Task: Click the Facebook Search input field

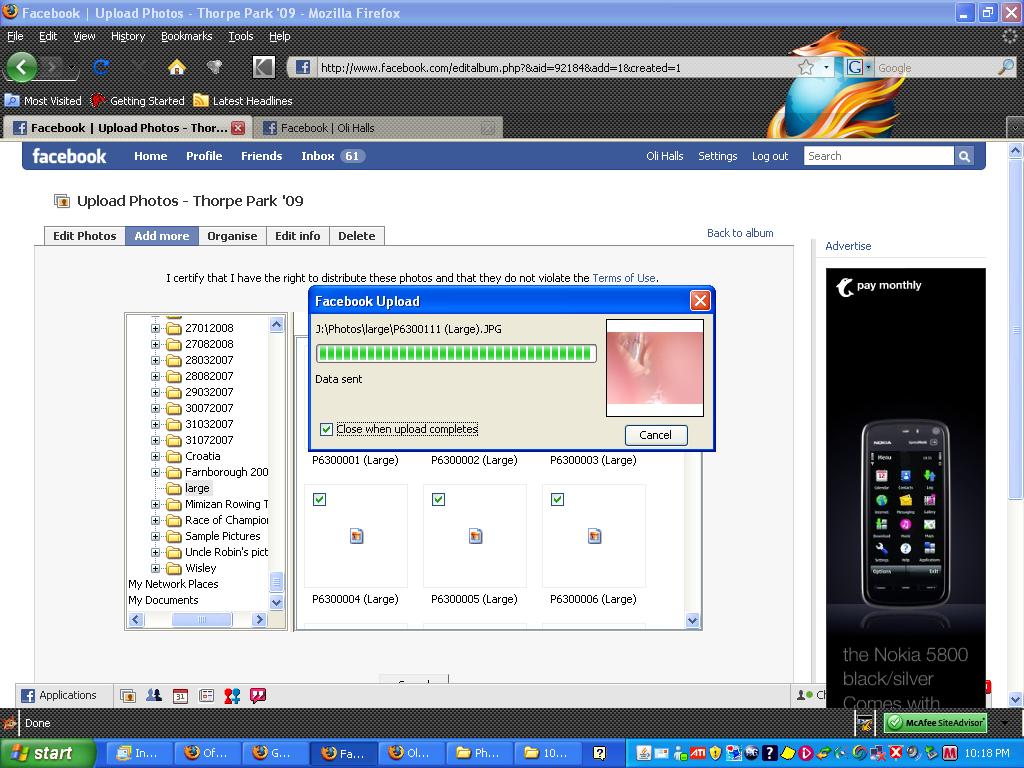Action: pos(878,156)
